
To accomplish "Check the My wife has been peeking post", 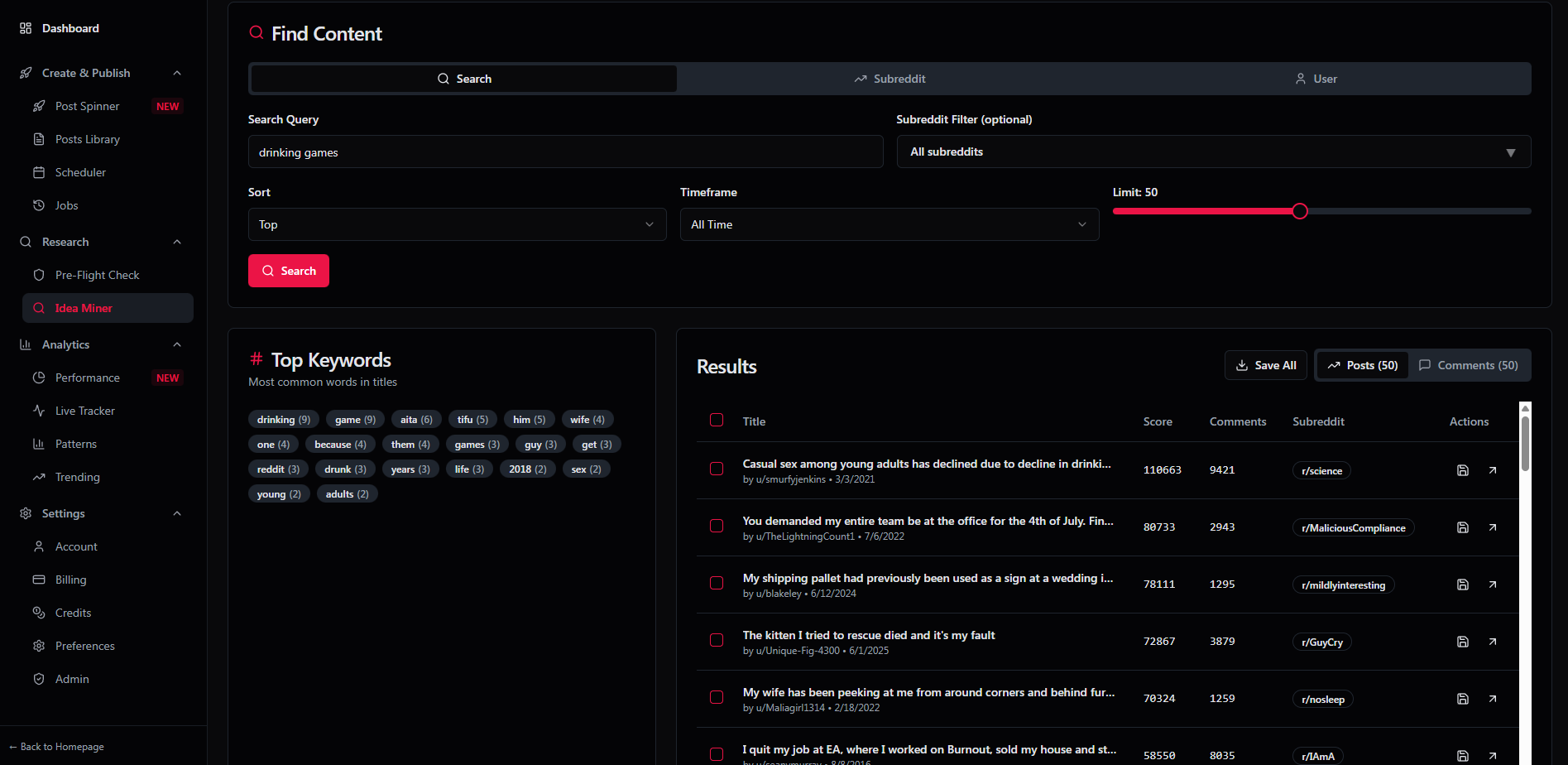I will pos(717,697).
